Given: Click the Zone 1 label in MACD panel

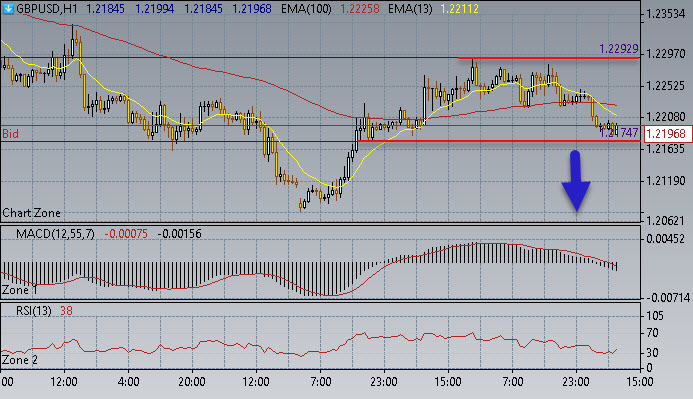Looking at the screenshot, I should pyautogui.click(x=19, y=290).
